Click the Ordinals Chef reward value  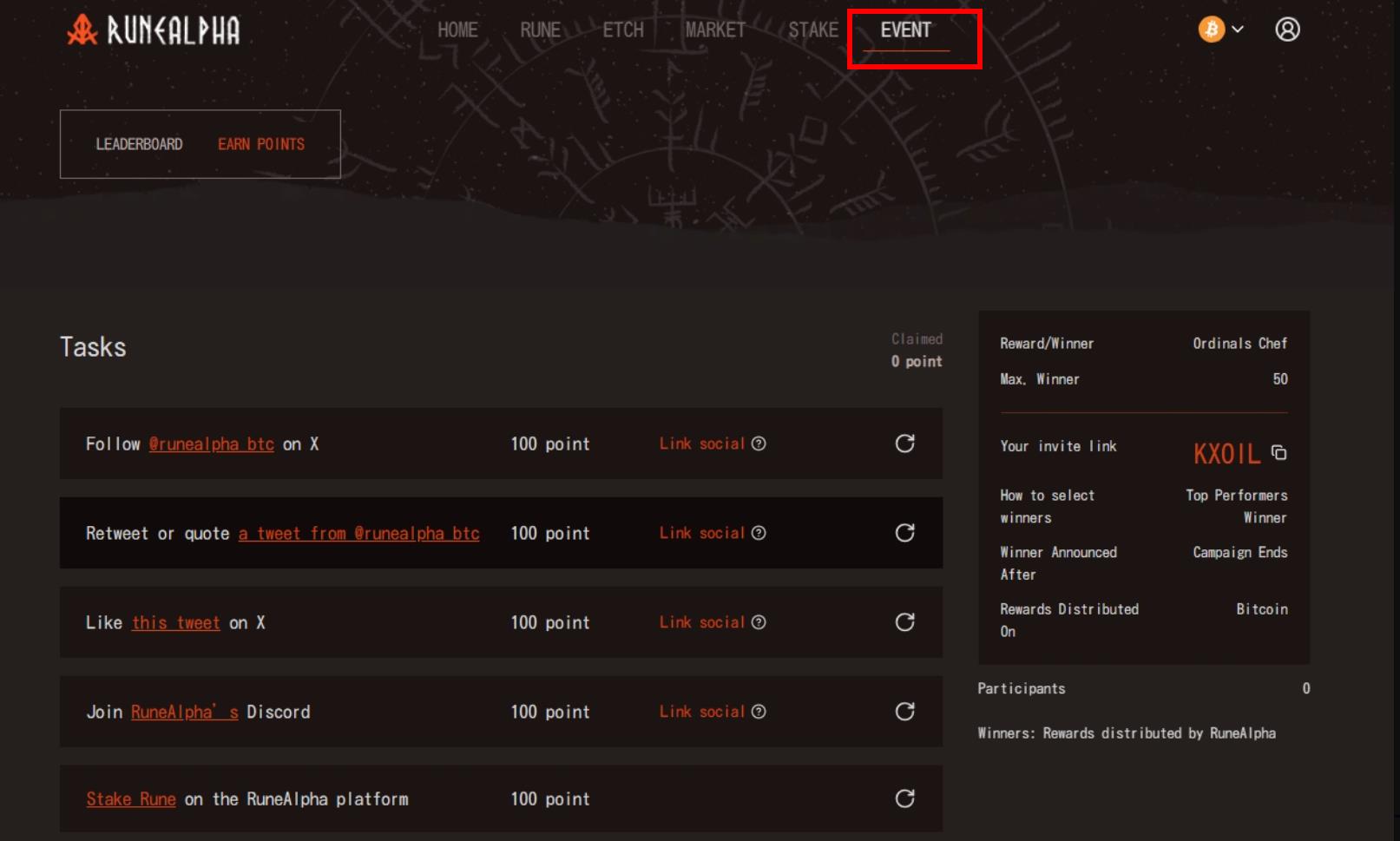point(1239,344)
